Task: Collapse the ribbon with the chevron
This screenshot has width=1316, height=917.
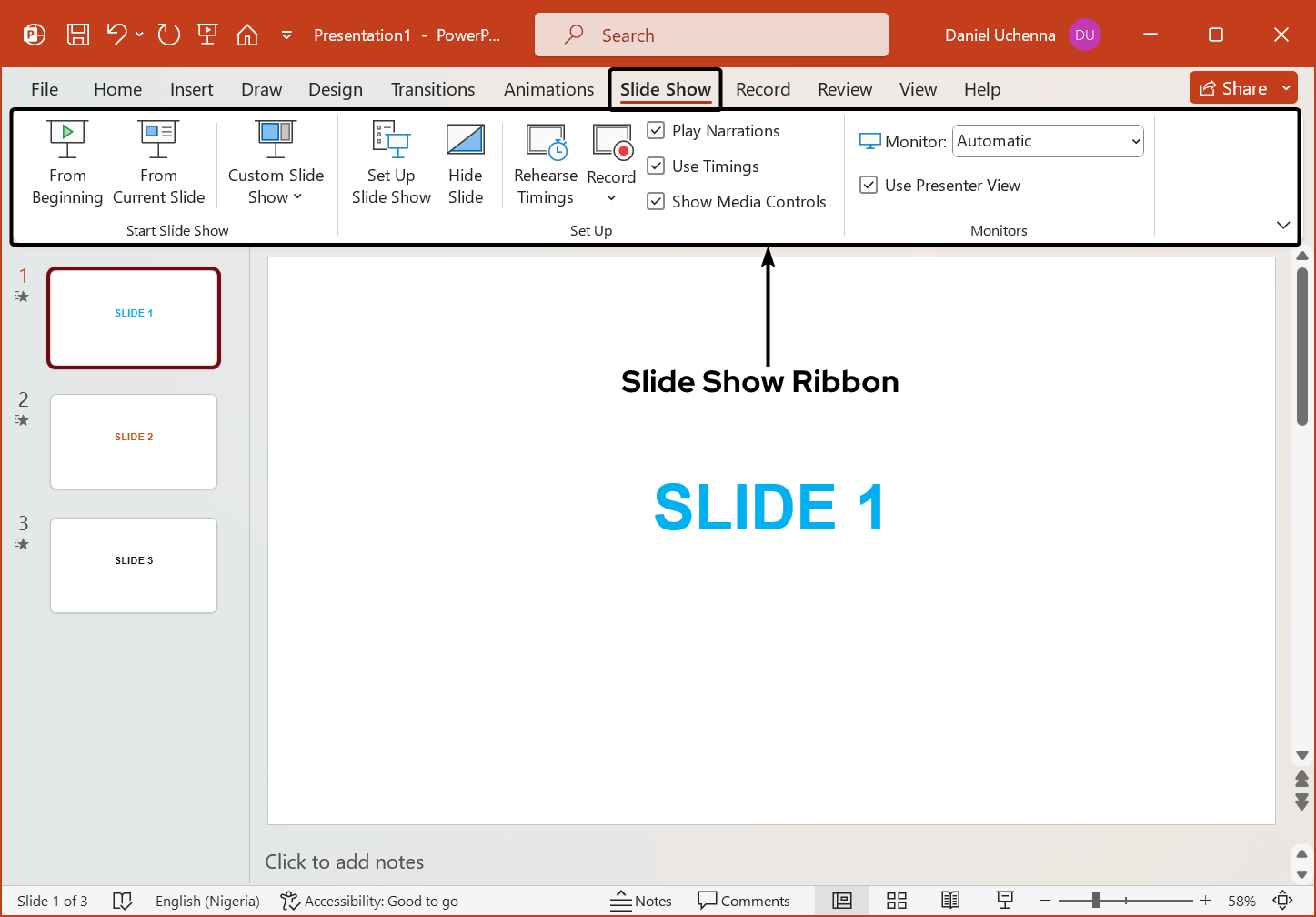Action: [x=1283, y=225]
